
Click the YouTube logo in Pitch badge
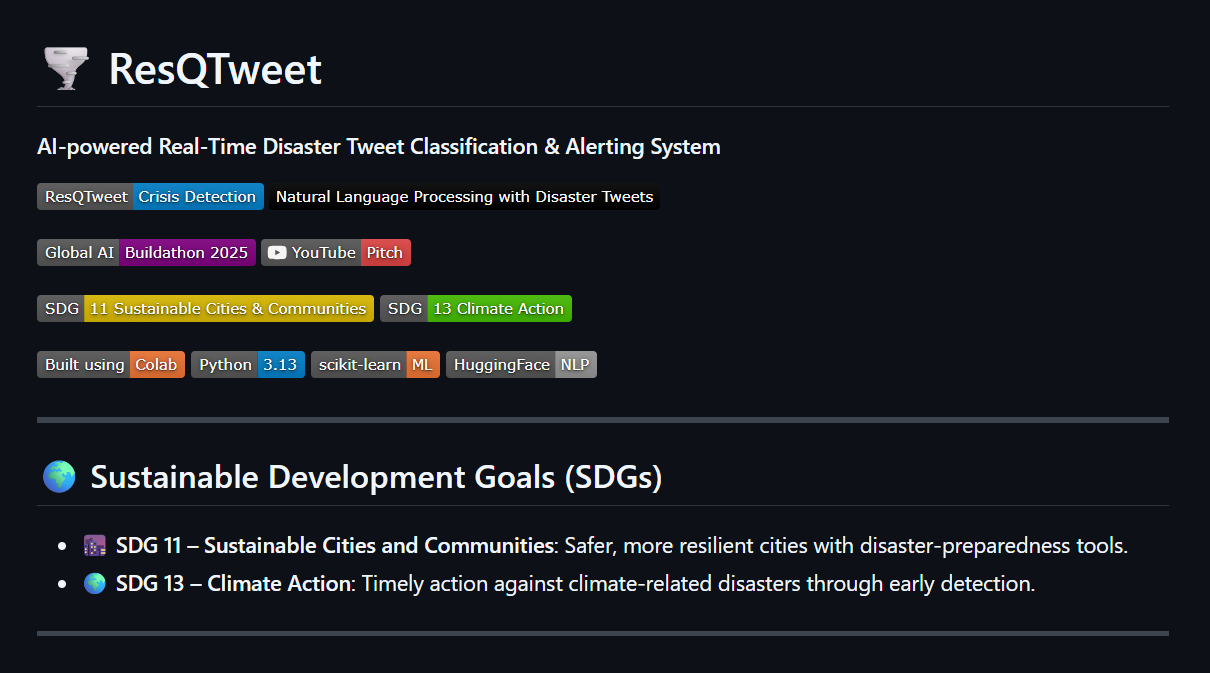[277, 253]
